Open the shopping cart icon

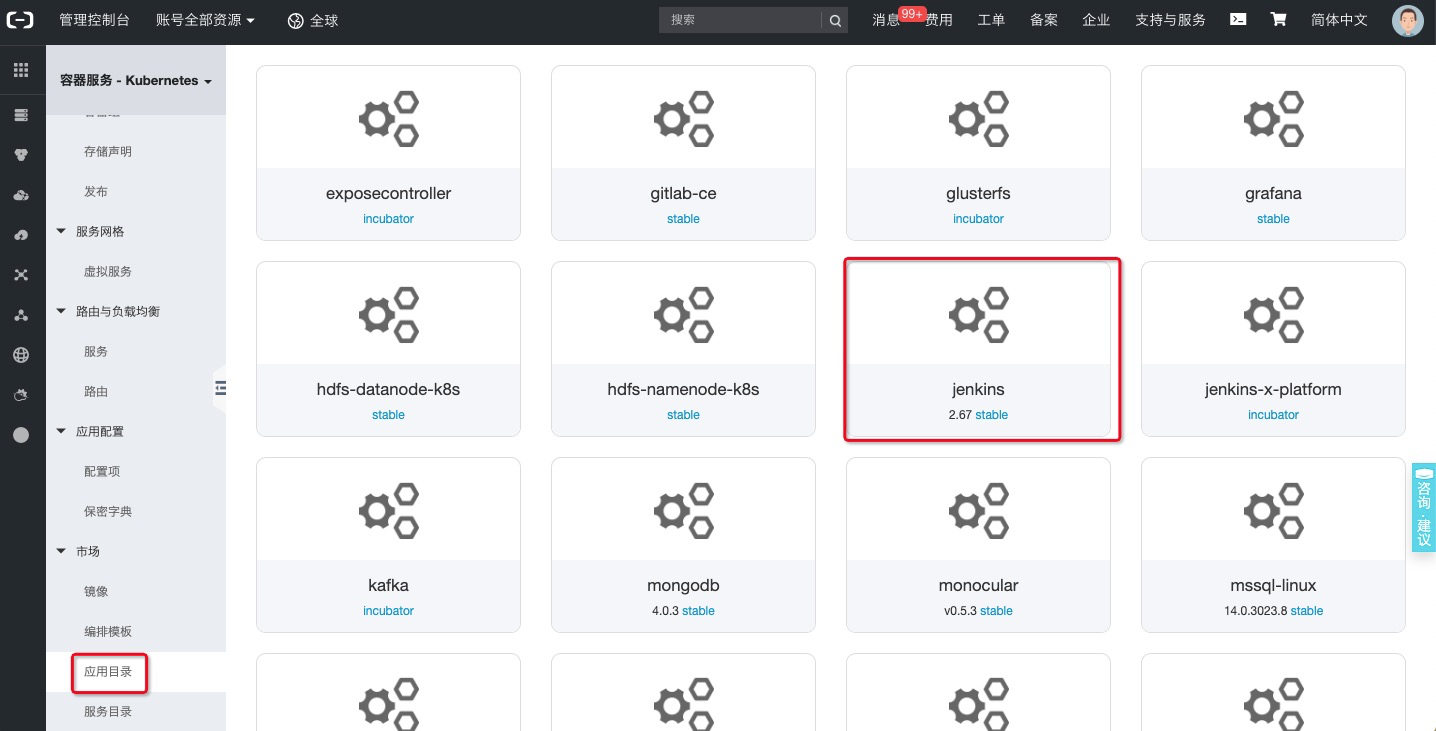pos(1278,19)
